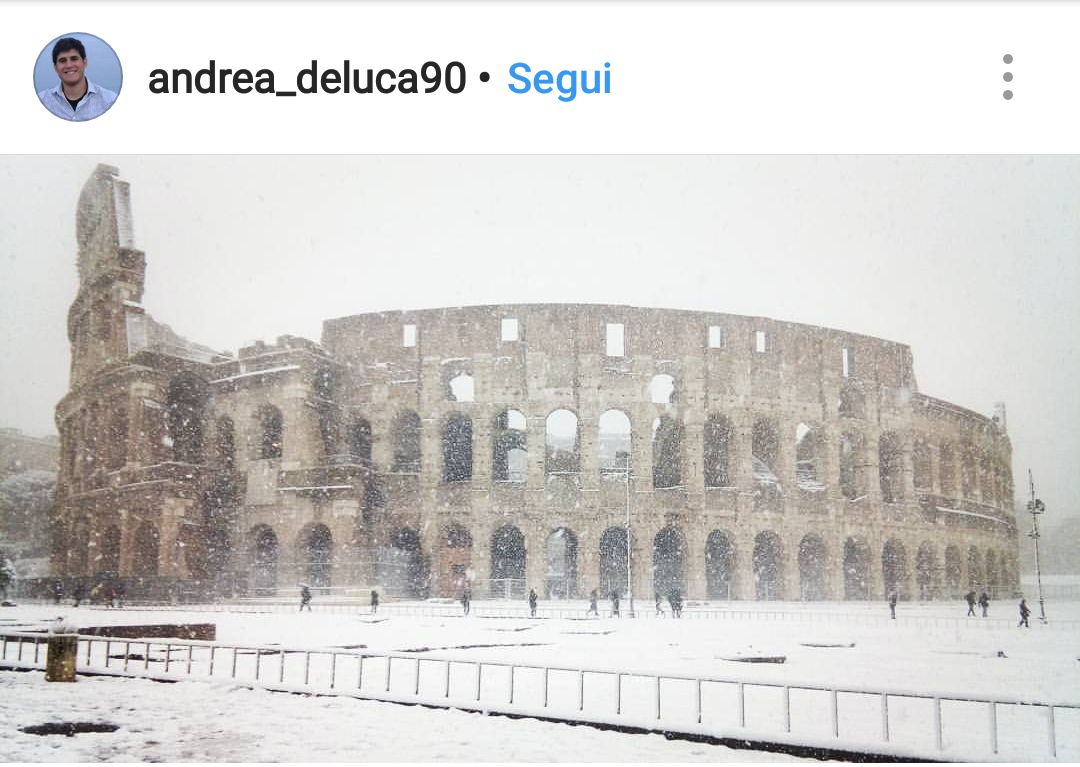Tap the person holding an umbrella
Viewport: 1080px width, 767px height.
(305, 597)
